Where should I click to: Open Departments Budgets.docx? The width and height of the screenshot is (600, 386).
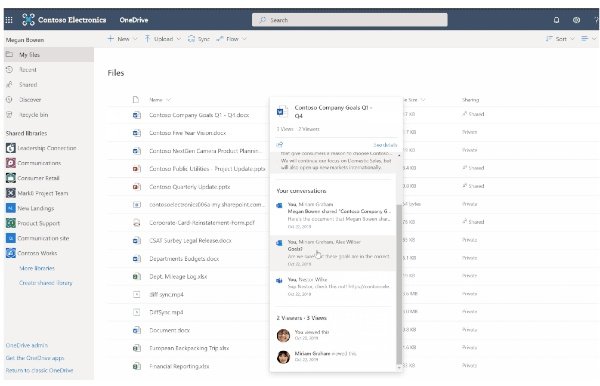[184, 259]
